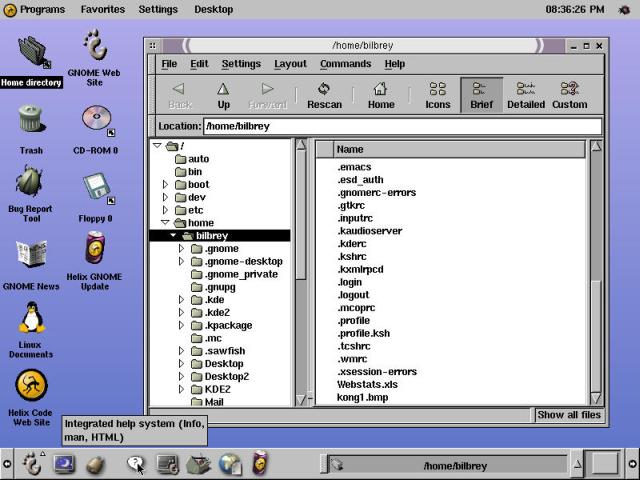Click the Location path input field
Screen dimensions: 640x480
pyautogui.click(x=402, y=127)
